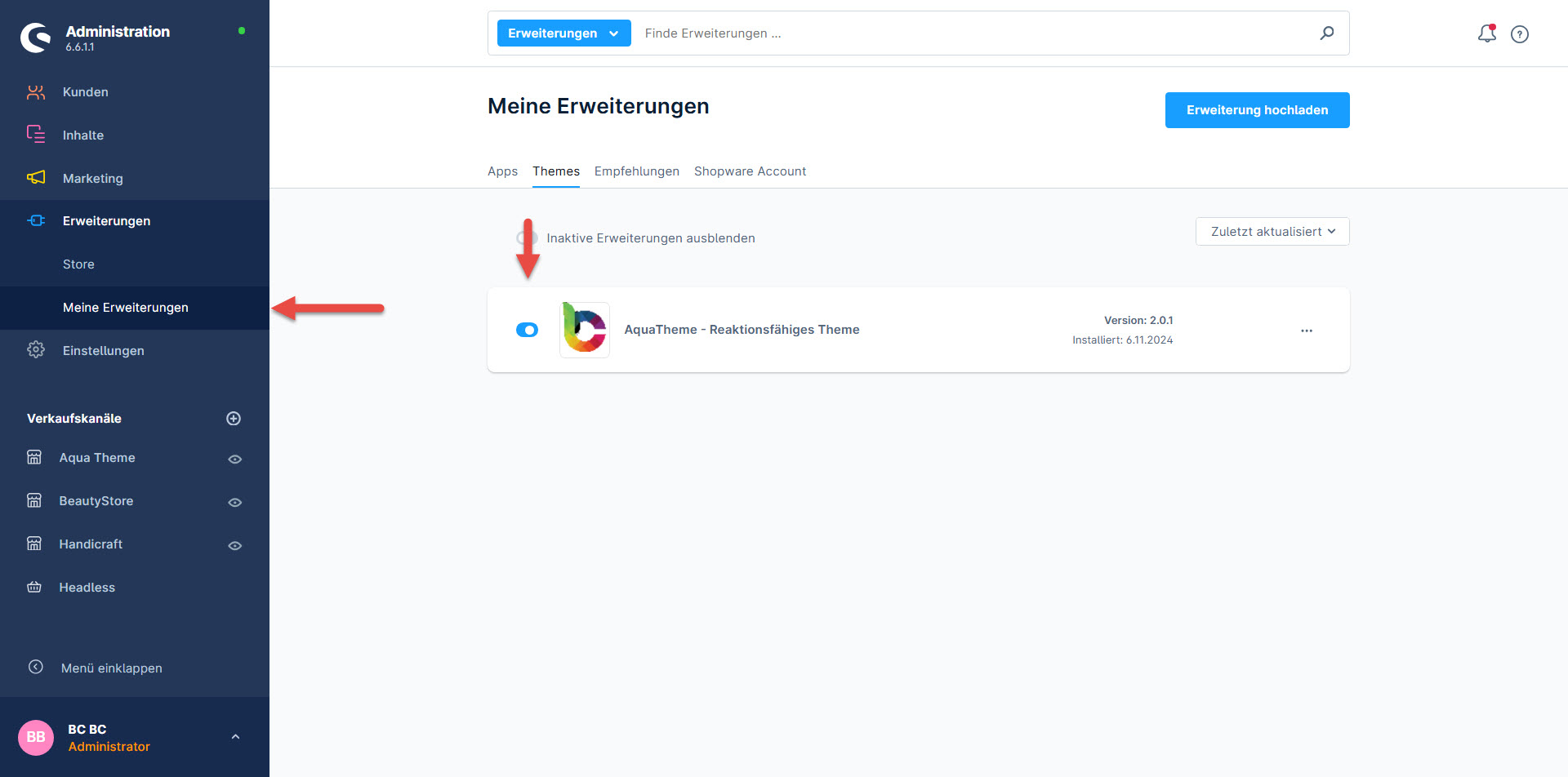Preview Handicraft storefront via eye icon

tap(234, 546)
